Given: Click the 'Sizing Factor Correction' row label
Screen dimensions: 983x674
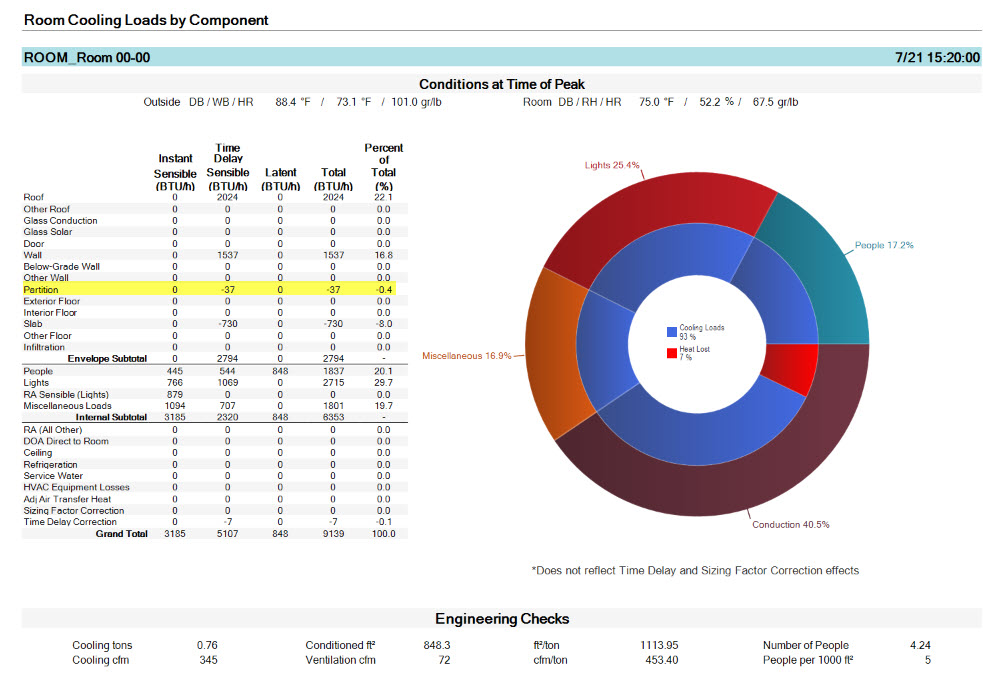Looking at the screenshot, I should [74, 510].
